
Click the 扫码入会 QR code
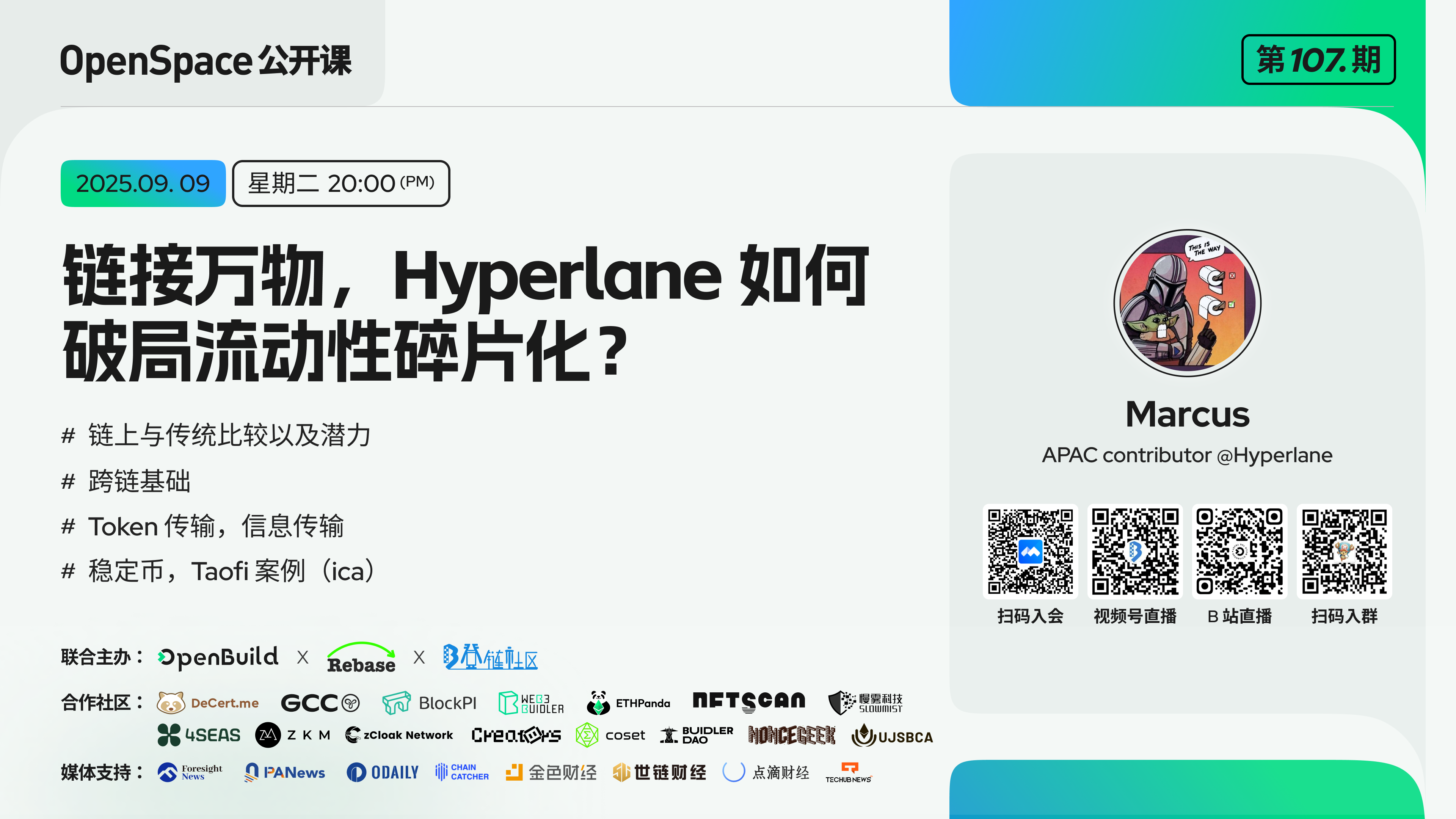click(x=1031, y=551)
